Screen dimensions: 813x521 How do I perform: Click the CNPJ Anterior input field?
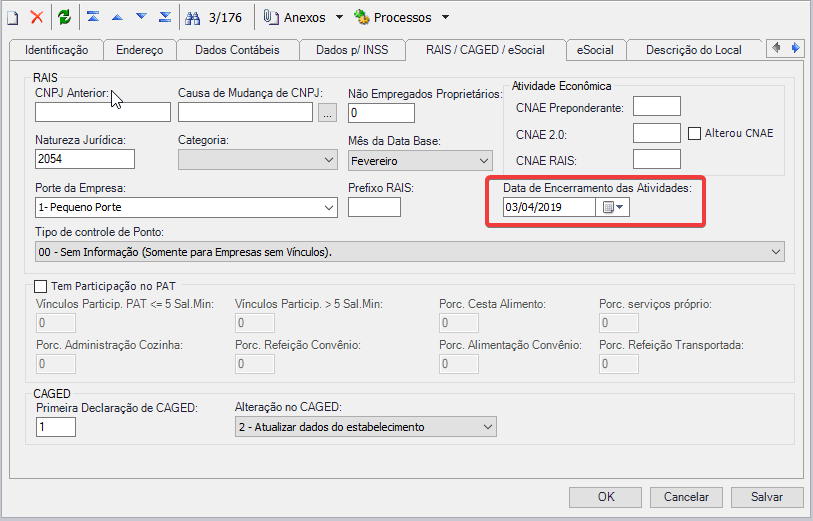tap(103, 112)
